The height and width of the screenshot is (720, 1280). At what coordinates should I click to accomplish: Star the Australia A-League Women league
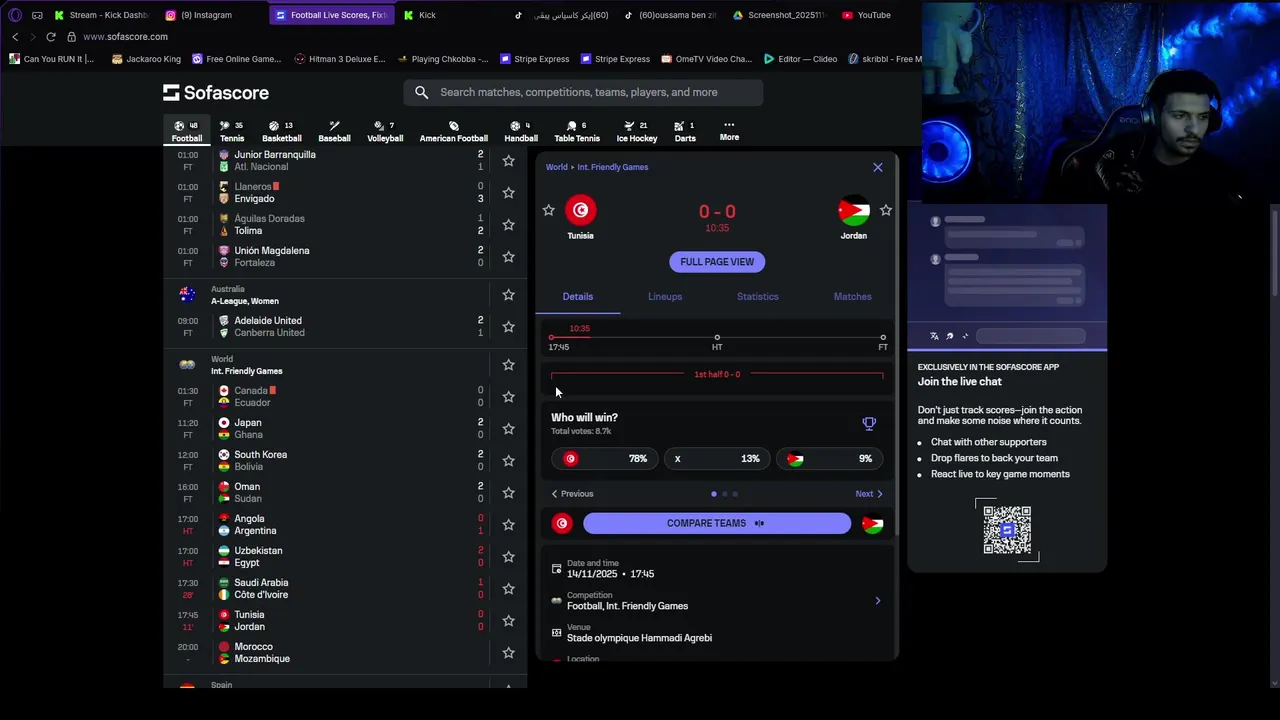(508, 295)
